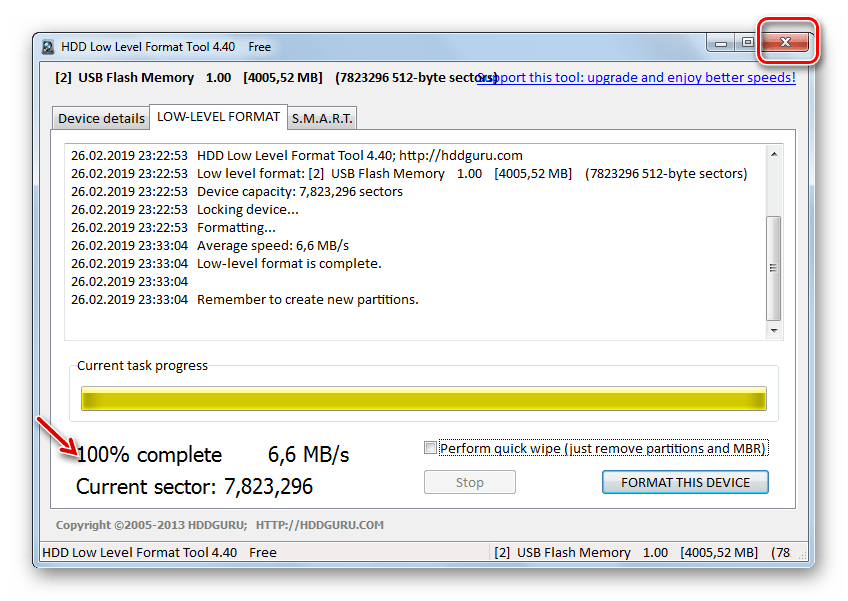Open the HTTP://HDDGURU.COM copyright link
This screenshot has width=848, height=601.
tap(319, 525)
